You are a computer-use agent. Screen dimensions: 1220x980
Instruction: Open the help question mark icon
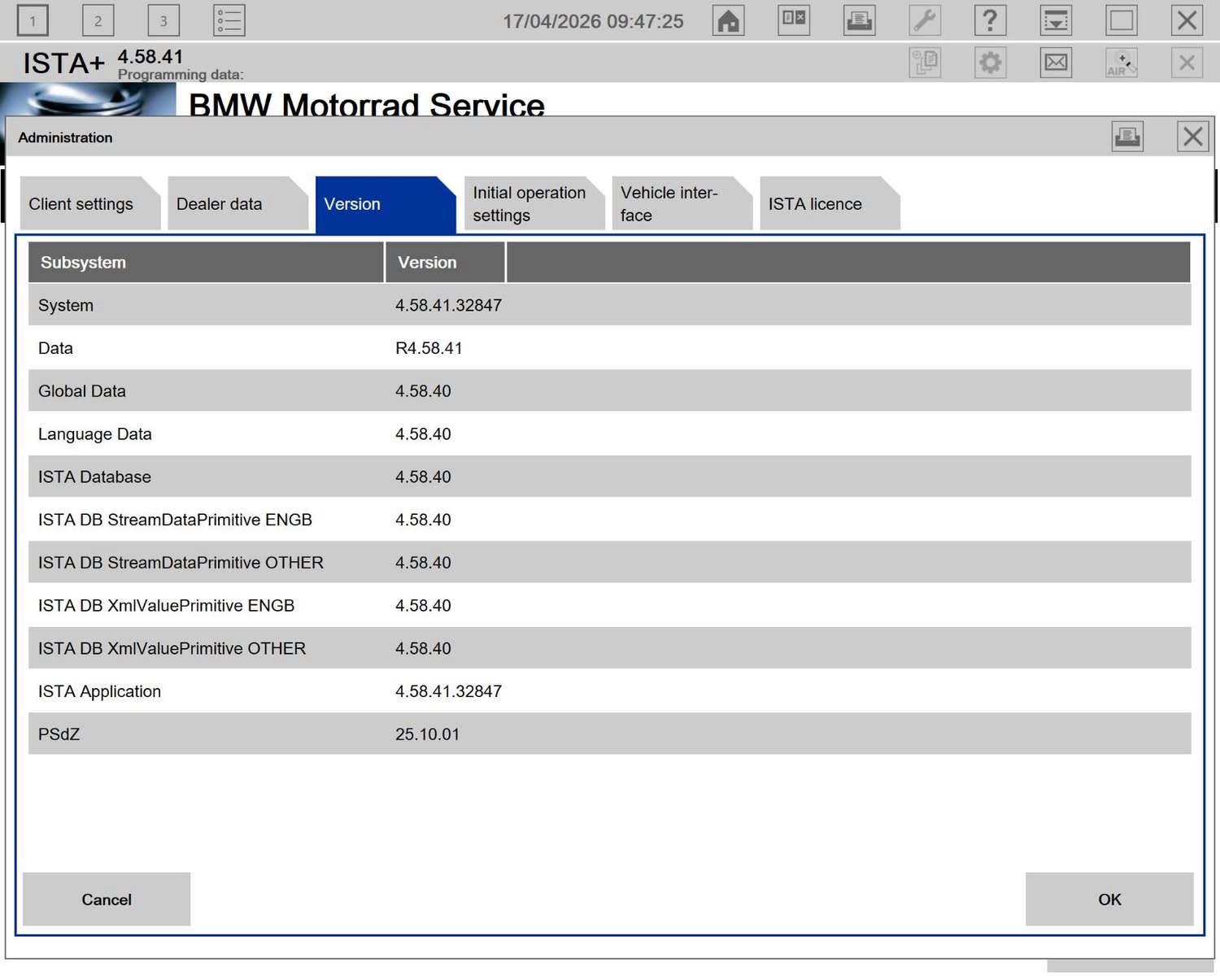pos(990,20)
